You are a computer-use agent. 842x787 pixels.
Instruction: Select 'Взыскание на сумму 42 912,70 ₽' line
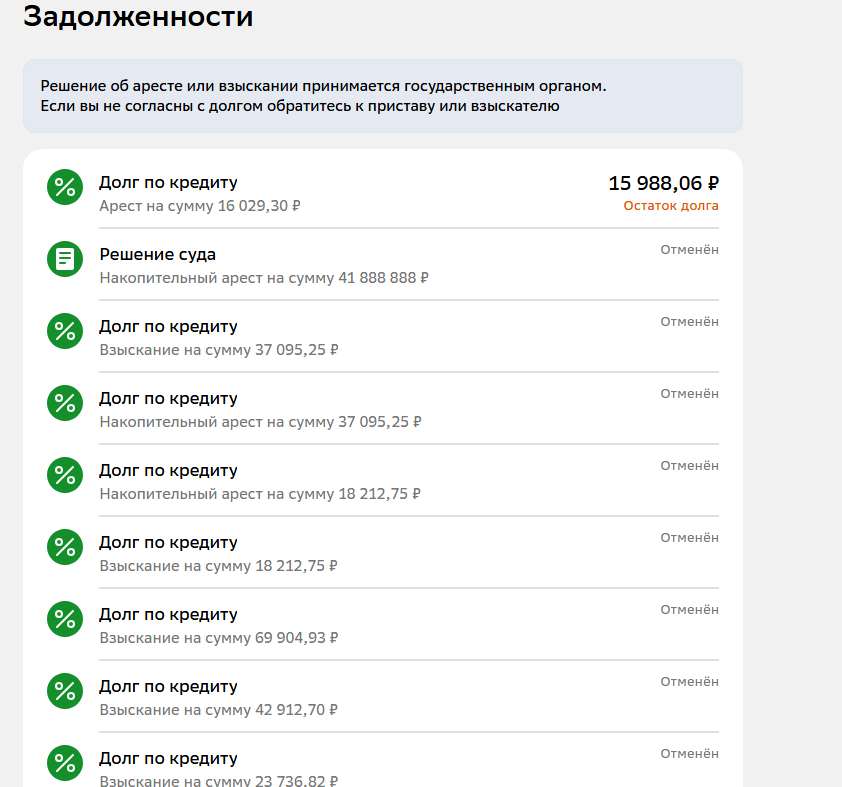[x=219, y=710]
